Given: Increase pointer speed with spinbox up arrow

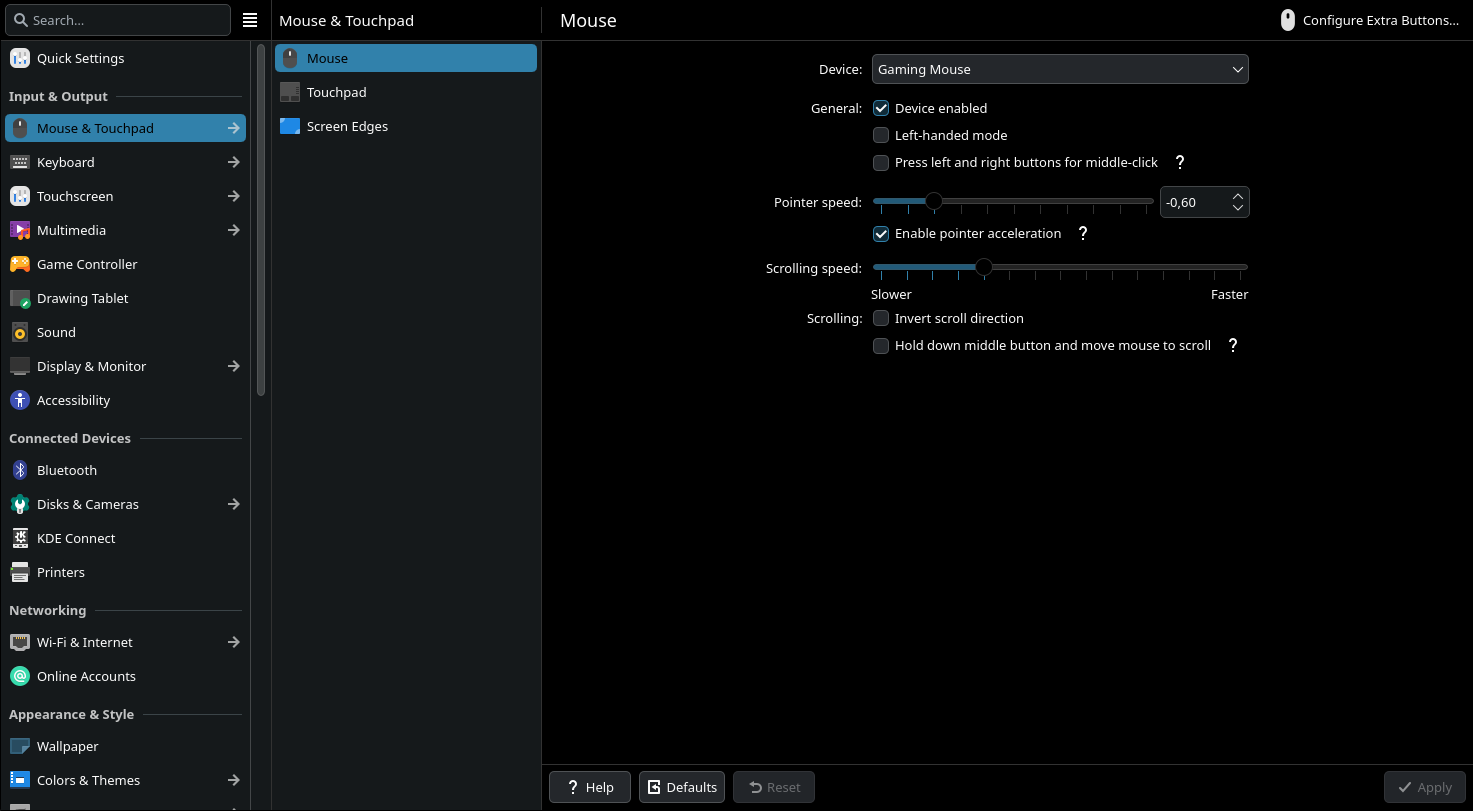Looking at the screenshot, I should [x=1238, y=195].
